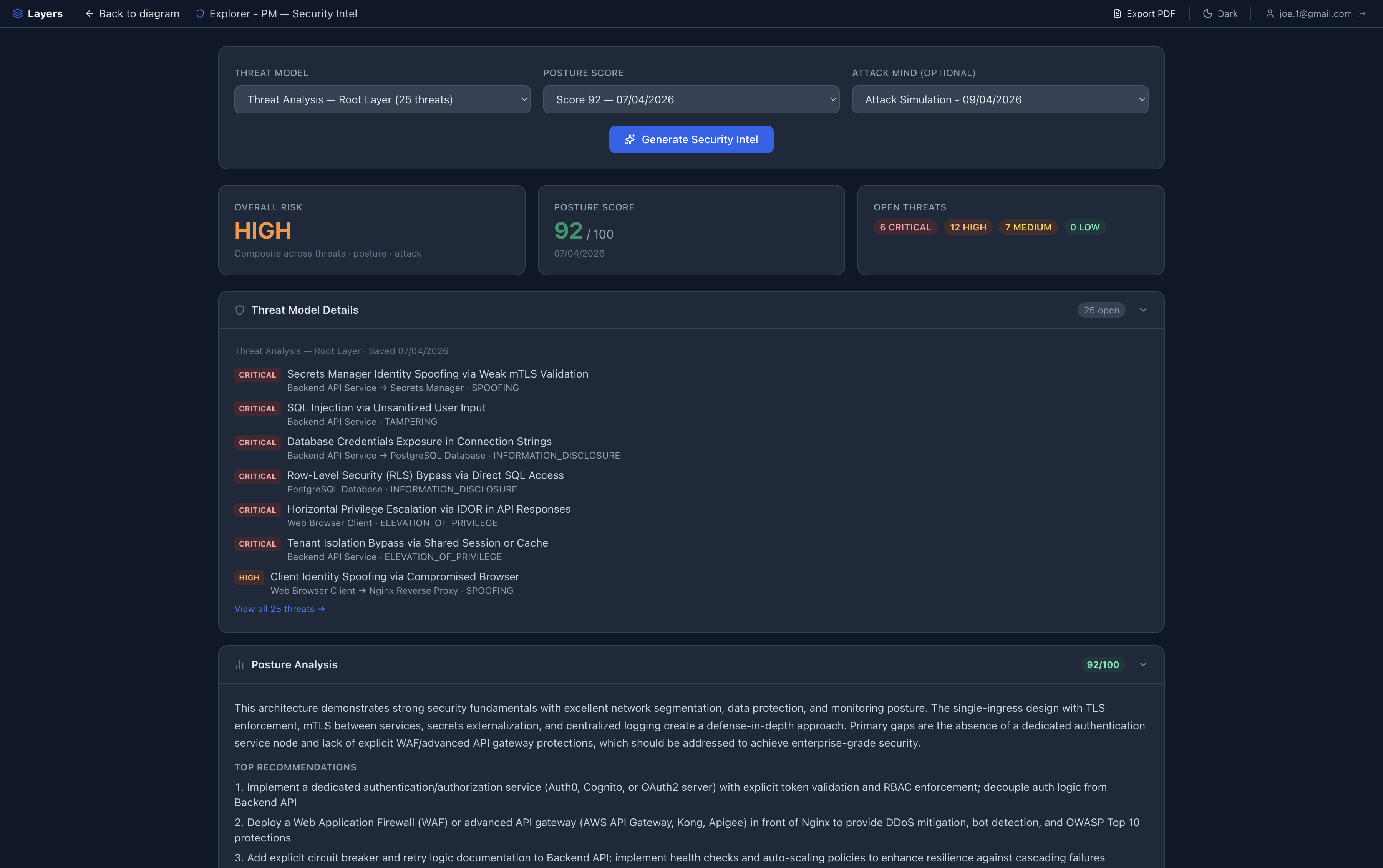
Task: Collapse the Threat Model Details section
Action: (x=1143, y=310)
